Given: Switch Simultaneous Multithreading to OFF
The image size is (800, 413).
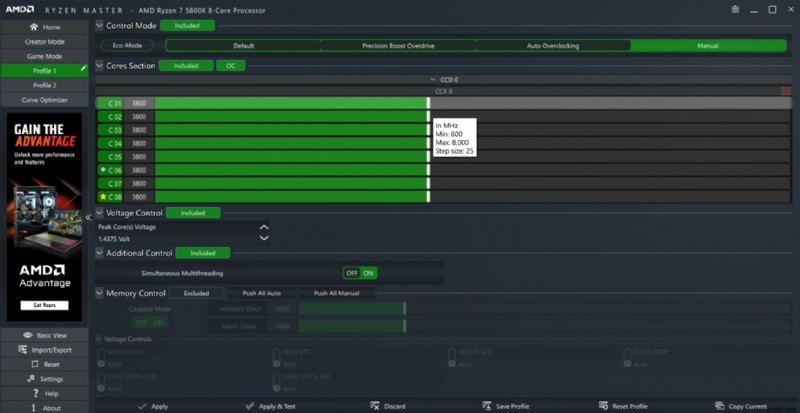Looking at the screenshot, I should (x=352, y=273).
